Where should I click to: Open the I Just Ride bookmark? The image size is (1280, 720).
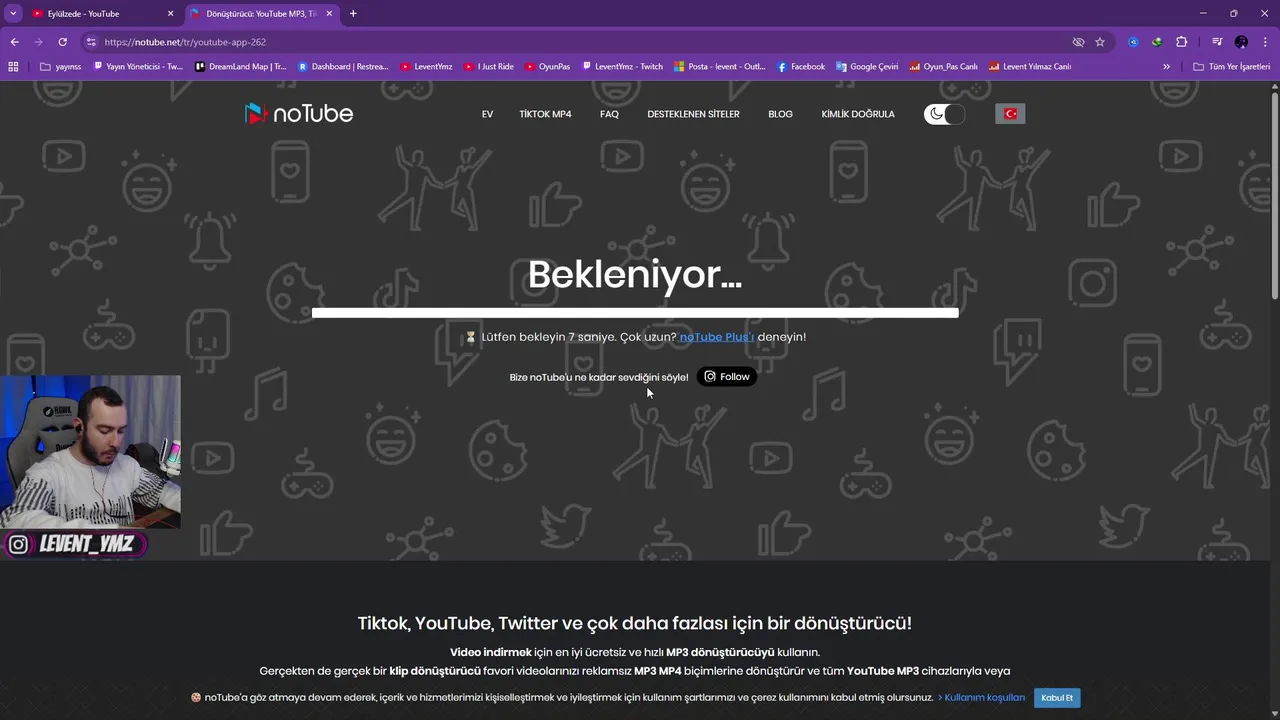489,67
